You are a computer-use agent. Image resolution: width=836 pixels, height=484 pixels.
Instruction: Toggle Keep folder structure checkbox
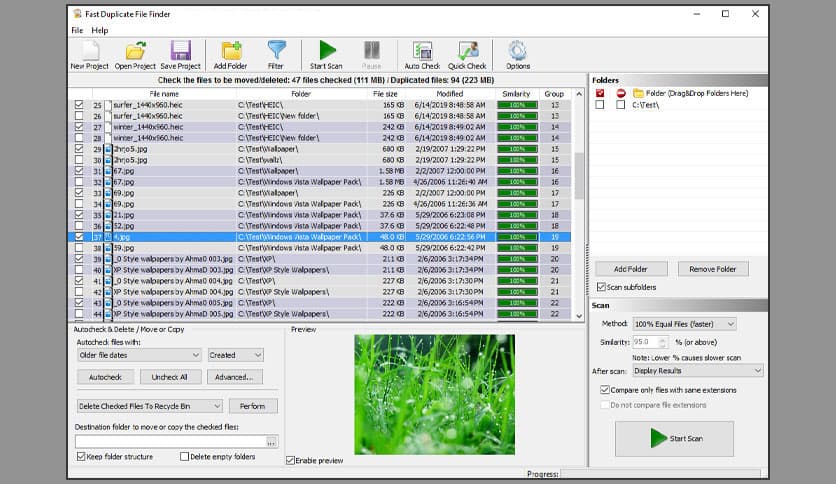[x=81, y=457]
